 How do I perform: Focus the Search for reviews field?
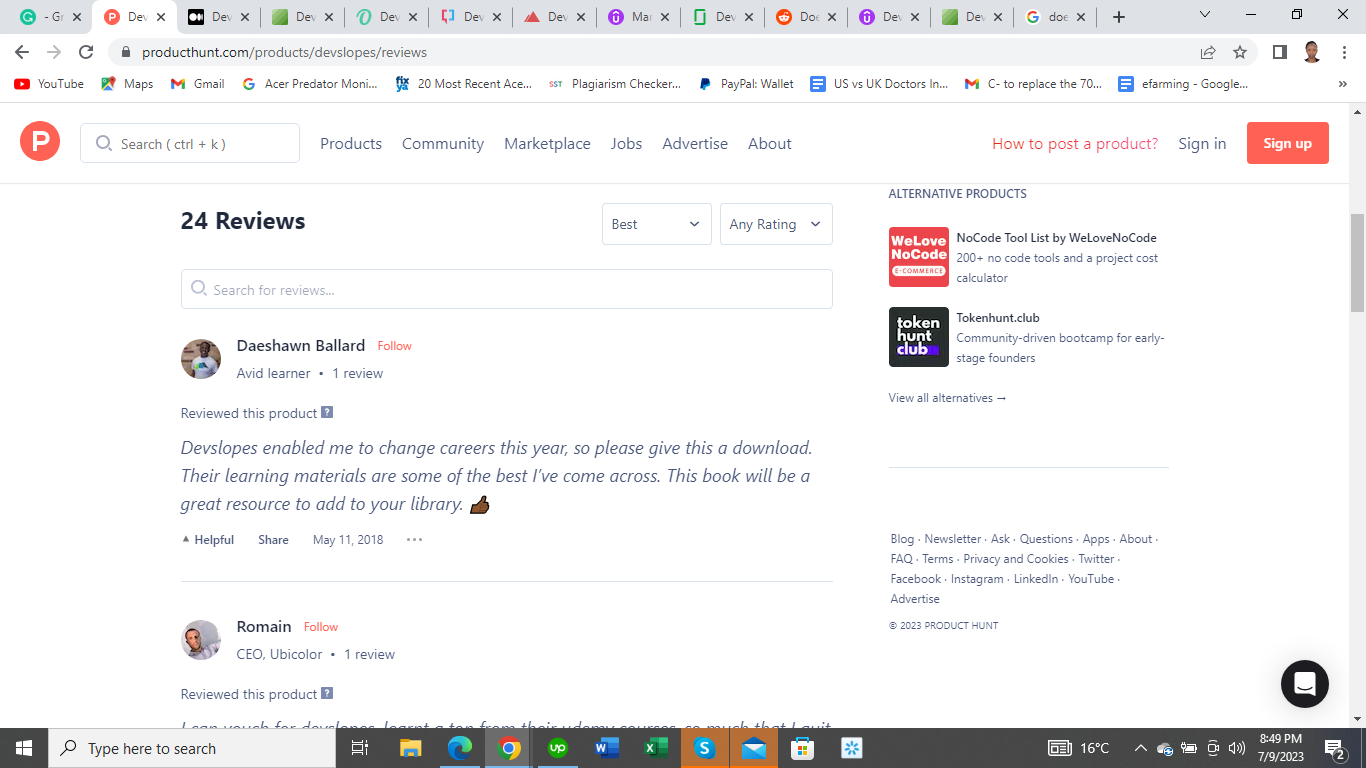pos(507,289)
